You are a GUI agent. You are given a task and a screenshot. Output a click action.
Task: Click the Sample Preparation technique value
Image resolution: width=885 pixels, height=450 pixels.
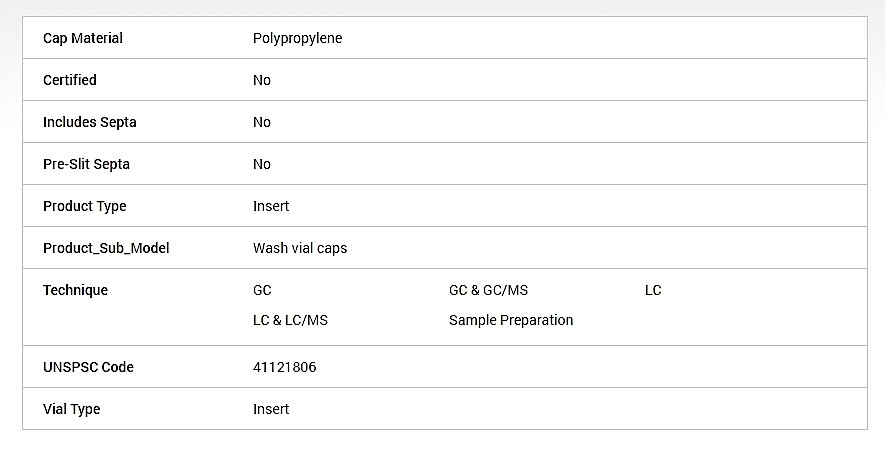click(511, 320)
